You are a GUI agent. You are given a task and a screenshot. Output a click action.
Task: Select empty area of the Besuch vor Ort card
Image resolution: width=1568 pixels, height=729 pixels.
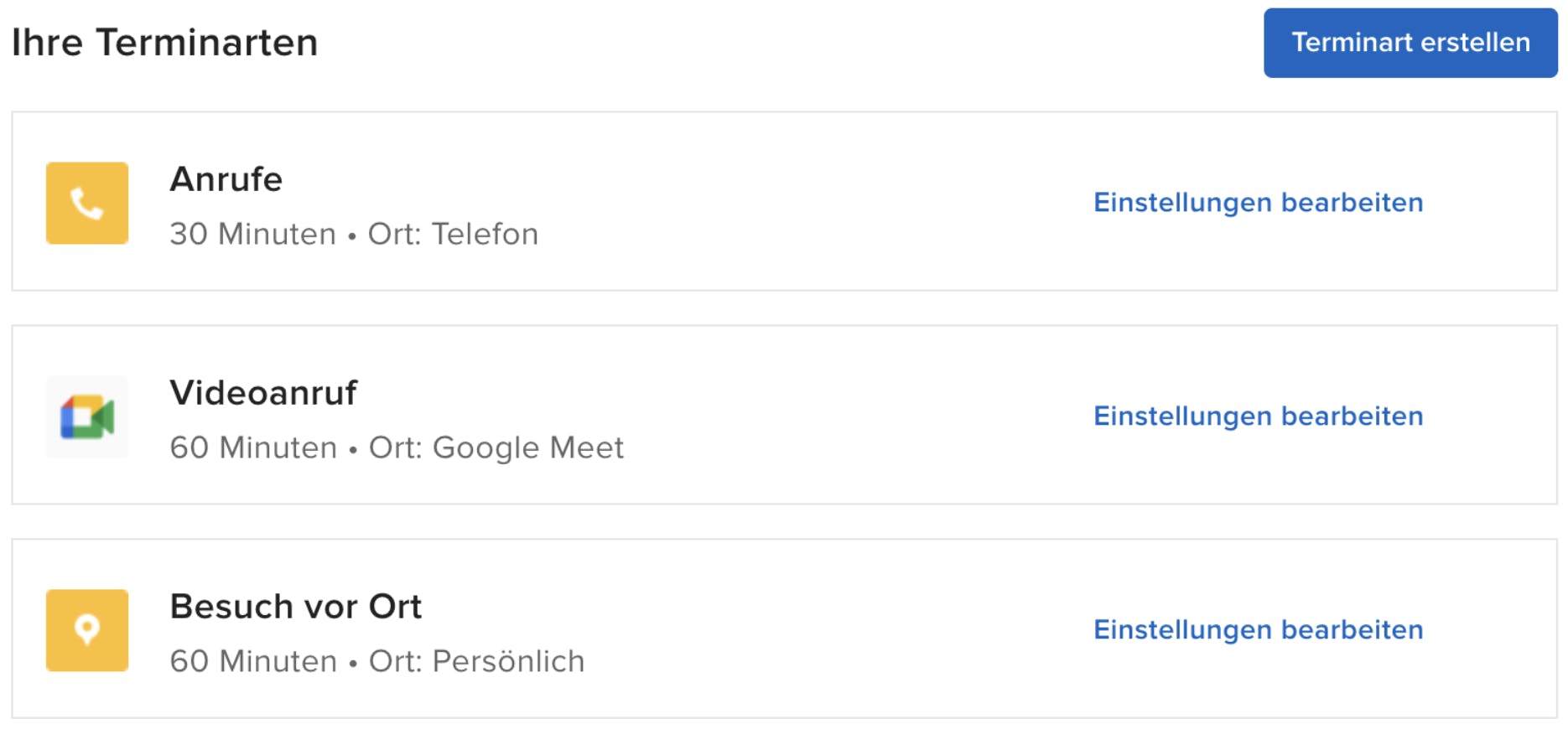pos(839,628)
